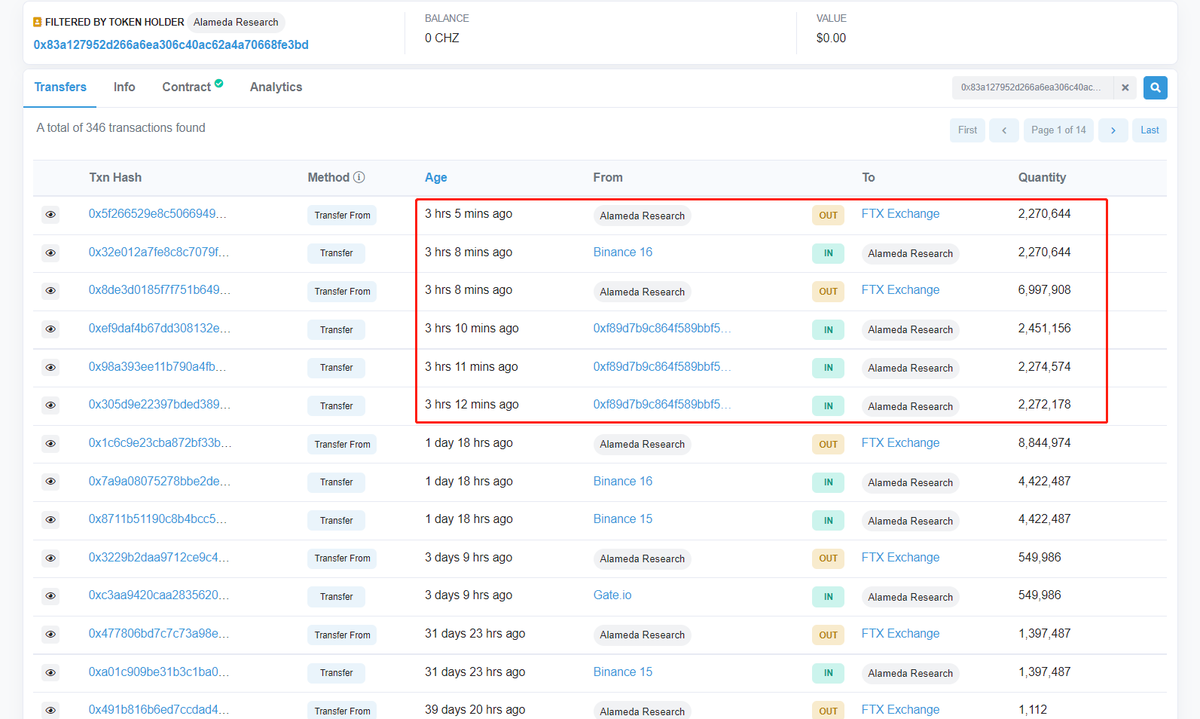View details eye icon for 0x5f266529e8c5066949 row
This screenshot has width=1200, height=719.
[x=51, y=215]
